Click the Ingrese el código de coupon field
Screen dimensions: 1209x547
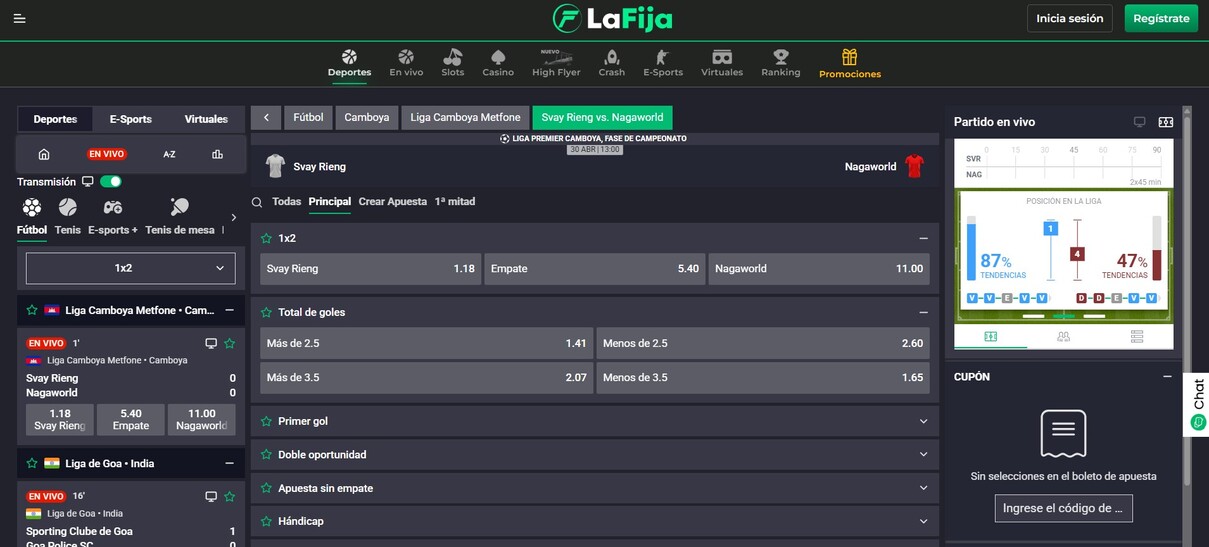coord(1063,508)
